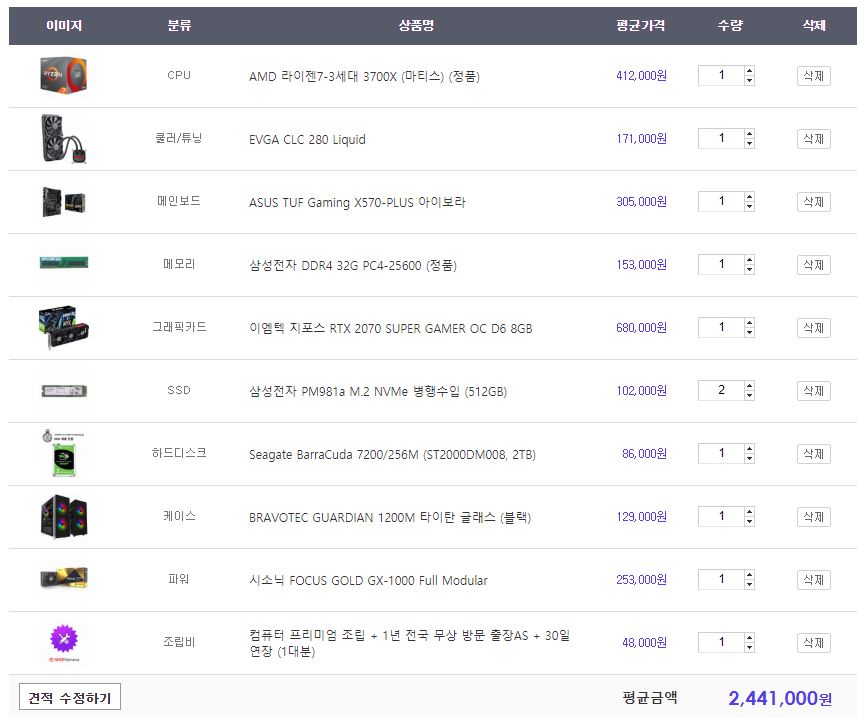Click the graphics card quantity input field
The width and height of the screenshot is (864, 717).
click(721, 327)
